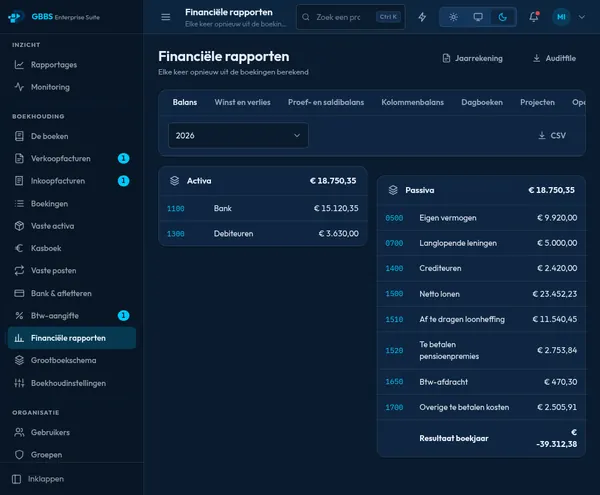Screen dimensions: 600x495
Task: Open the MI user avatar
Action: coord(561,17)
